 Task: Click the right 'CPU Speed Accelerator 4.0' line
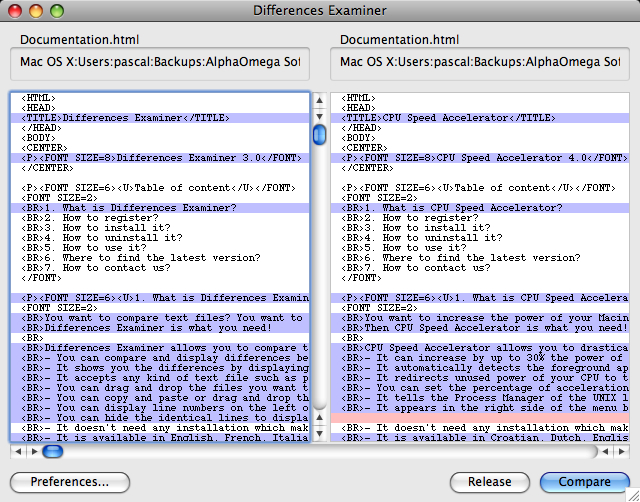480,158
